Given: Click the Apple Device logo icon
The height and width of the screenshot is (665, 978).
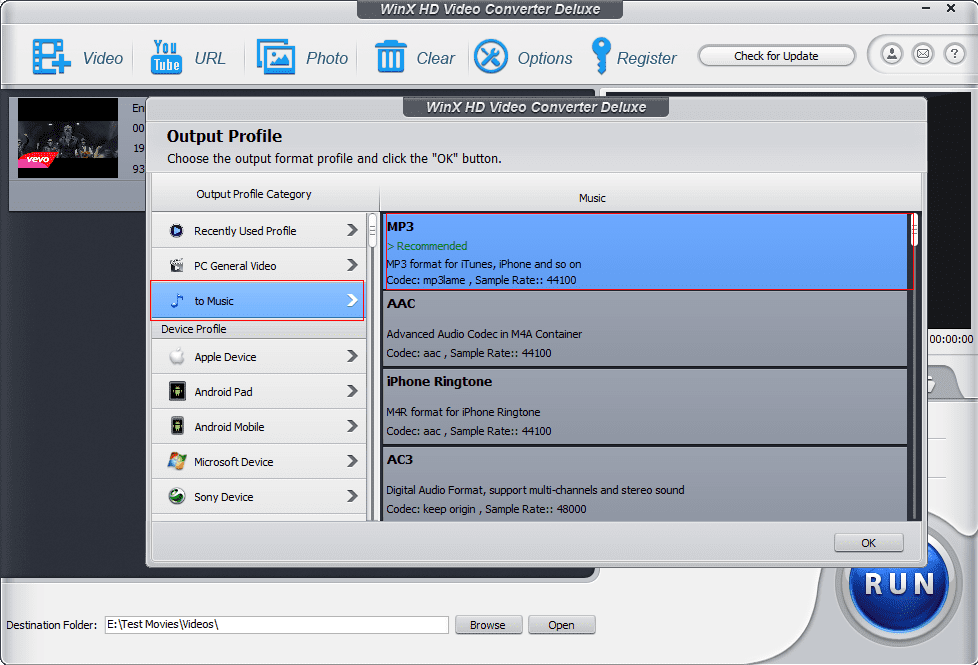Looking at the screenshot, I should (177, 357).
